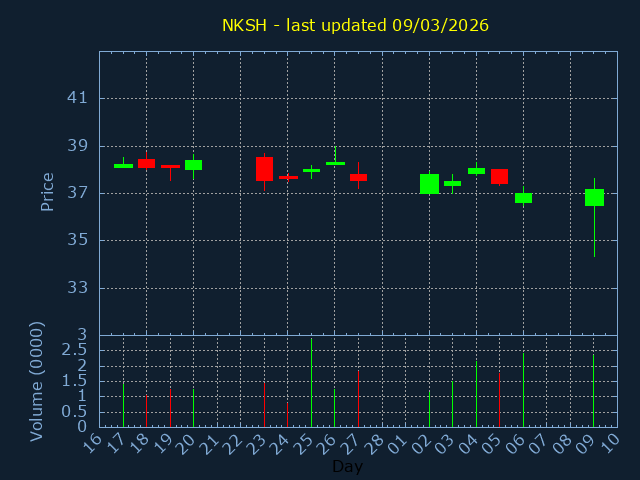Viewport: 640px width, 480px height.
Task: Click the green candlestick on day 20
Action: (193, 165)
